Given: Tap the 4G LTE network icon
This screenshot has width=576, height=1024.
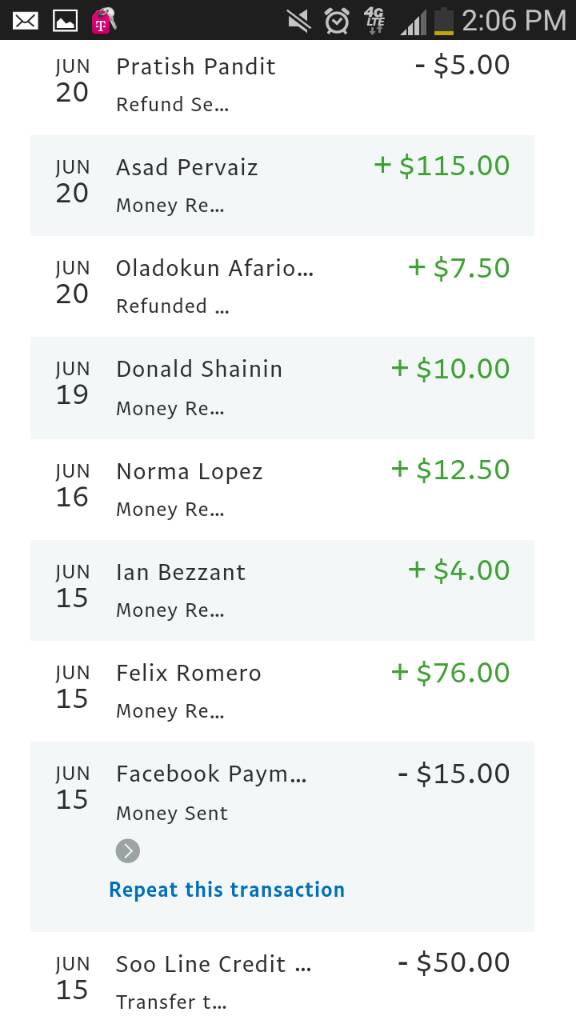Looking at the screenshot, I should 376,20.
